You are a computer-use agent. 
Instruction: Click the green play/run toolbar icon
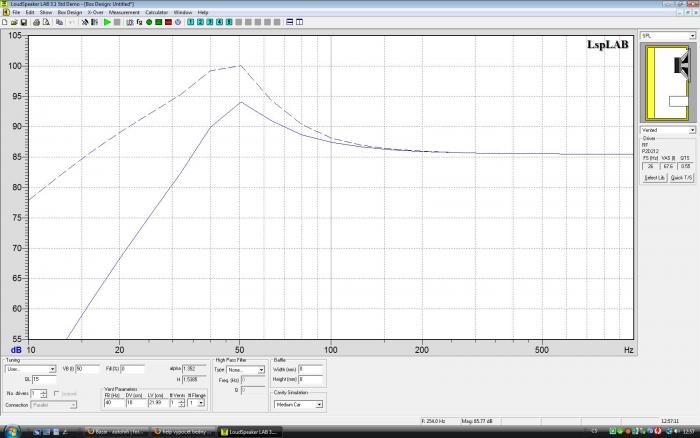107,21
